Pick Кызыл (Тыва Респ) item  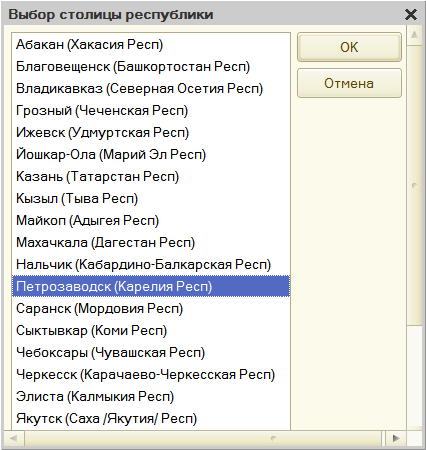(151, 198)
